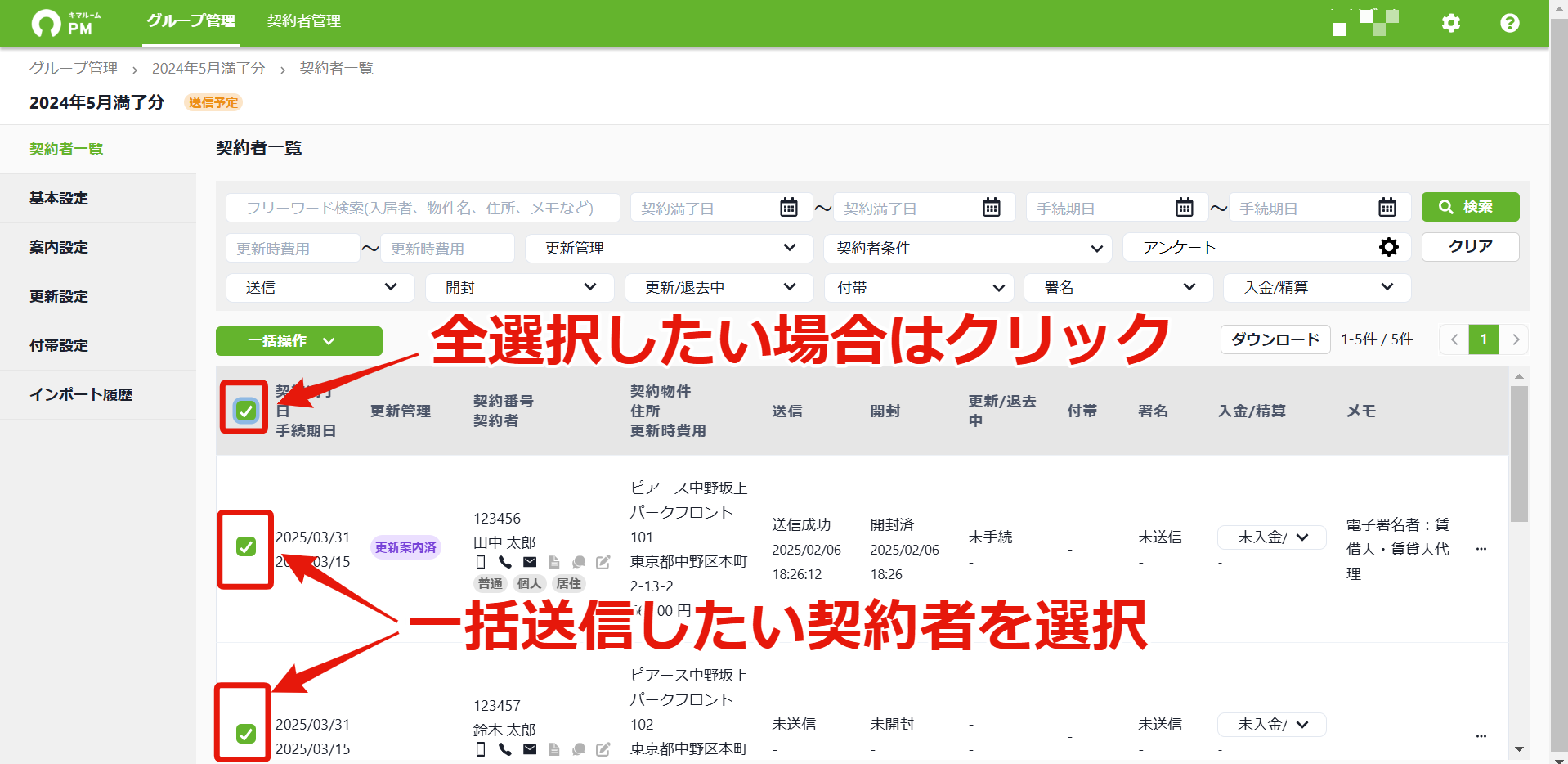1568x764 pixels.
Task: Switch to 契約者管理 top tab
Action: [304, 22]
